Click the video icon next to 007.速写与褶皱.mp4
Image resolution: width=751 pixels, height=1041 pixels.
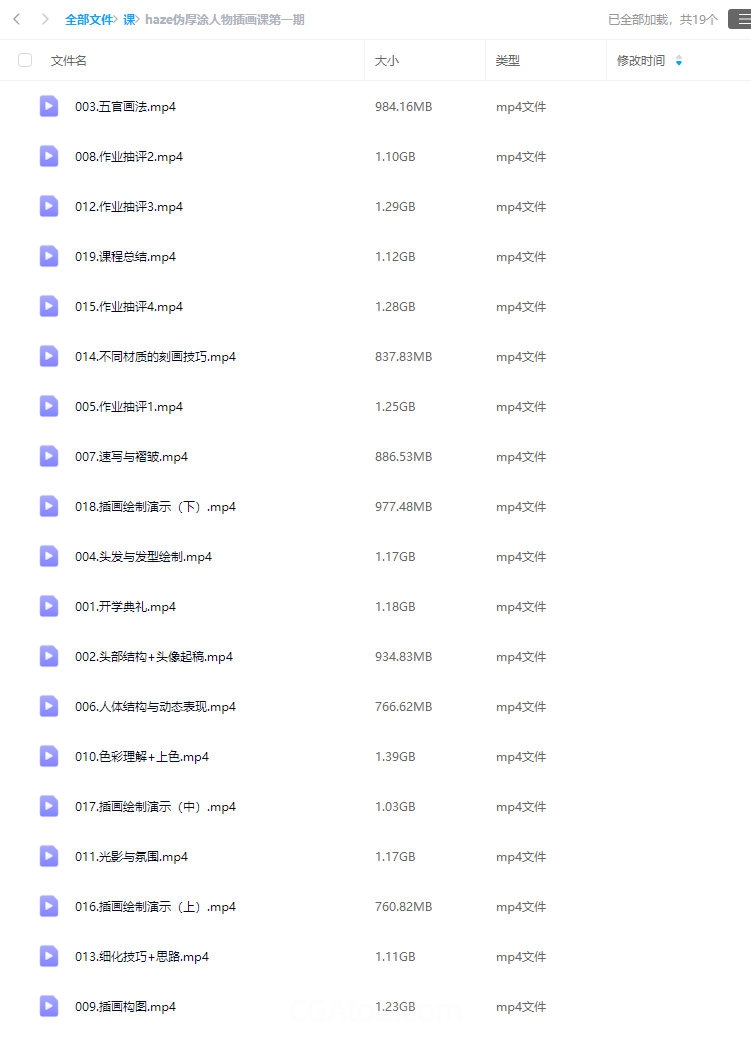48,456
